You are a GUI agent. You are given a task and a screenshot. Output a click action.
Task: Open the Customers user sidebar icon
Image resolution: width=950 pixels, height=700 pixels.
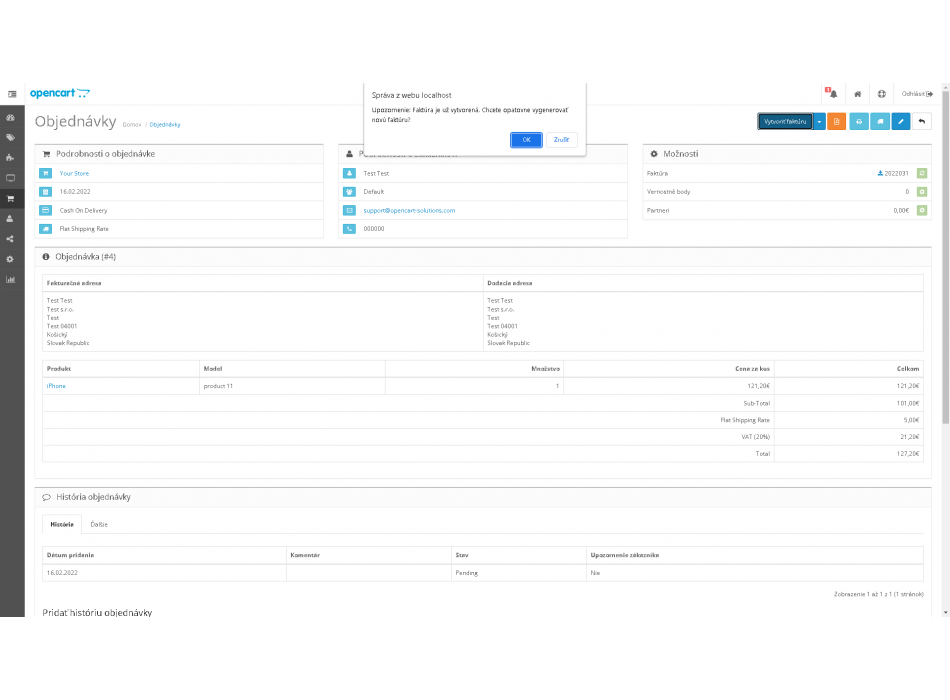click(x=10, y=219)
